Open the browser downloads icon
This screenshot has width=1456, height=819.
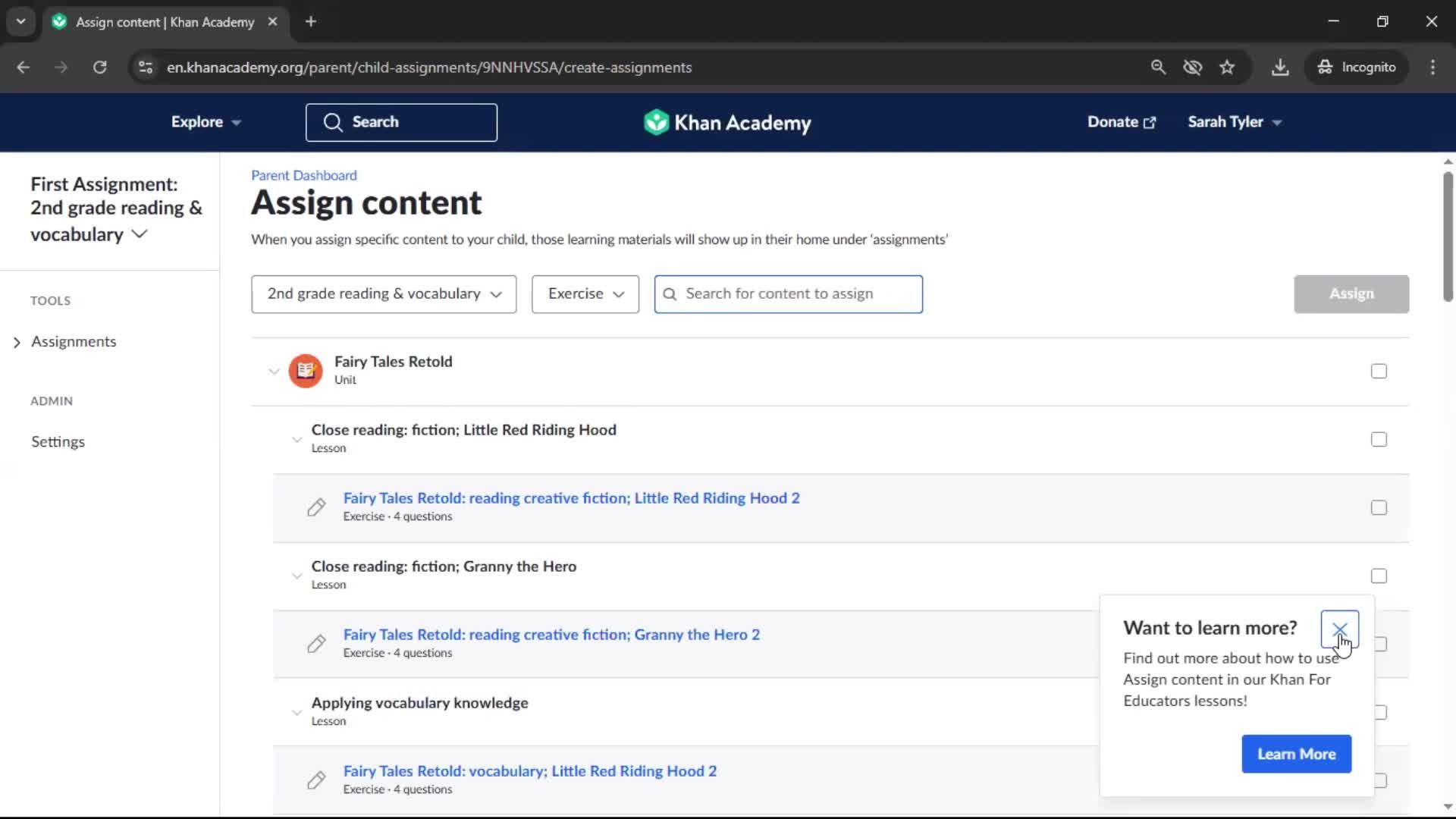1280,67
